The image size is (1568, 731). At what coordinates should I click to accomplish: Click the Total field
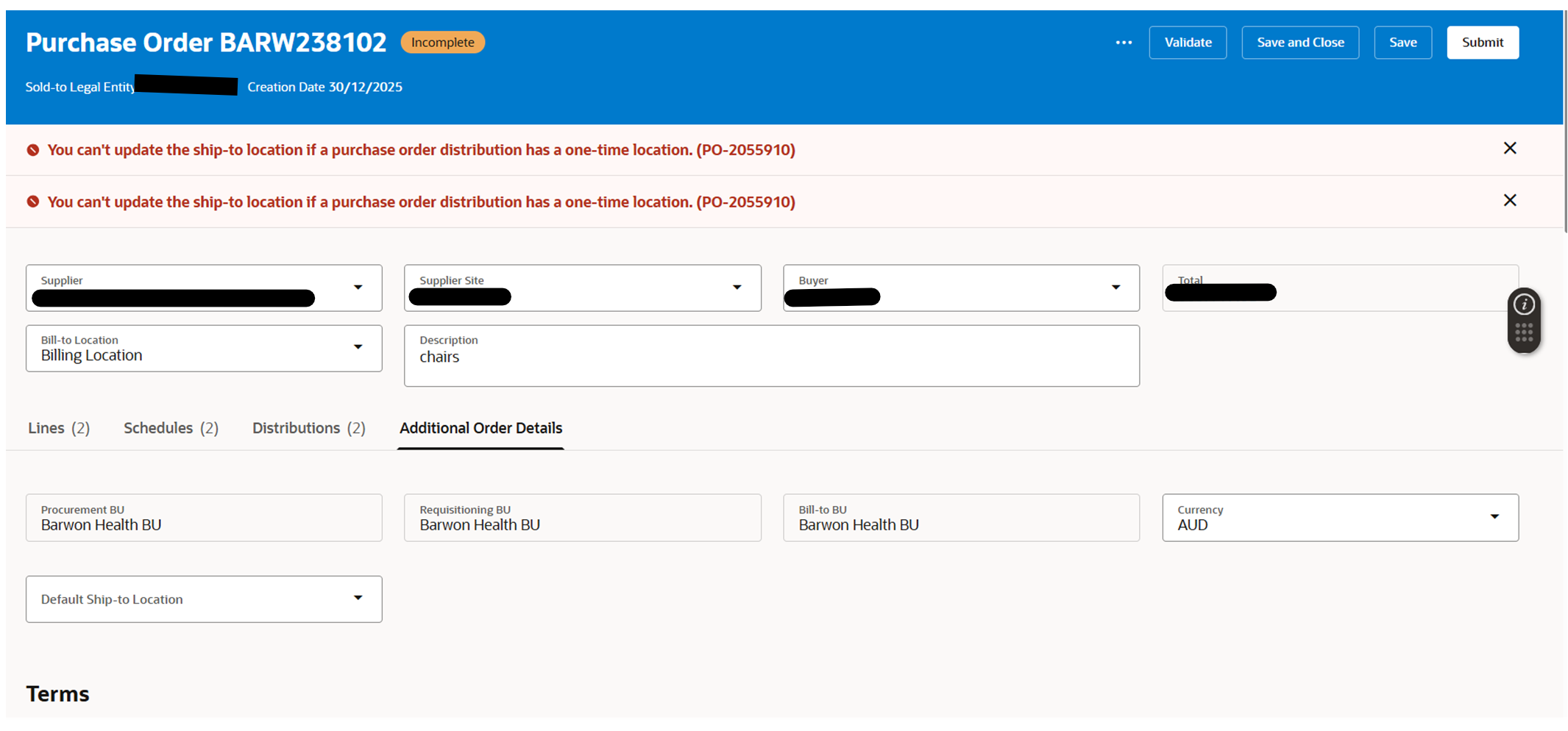[x=1340, y=288]
